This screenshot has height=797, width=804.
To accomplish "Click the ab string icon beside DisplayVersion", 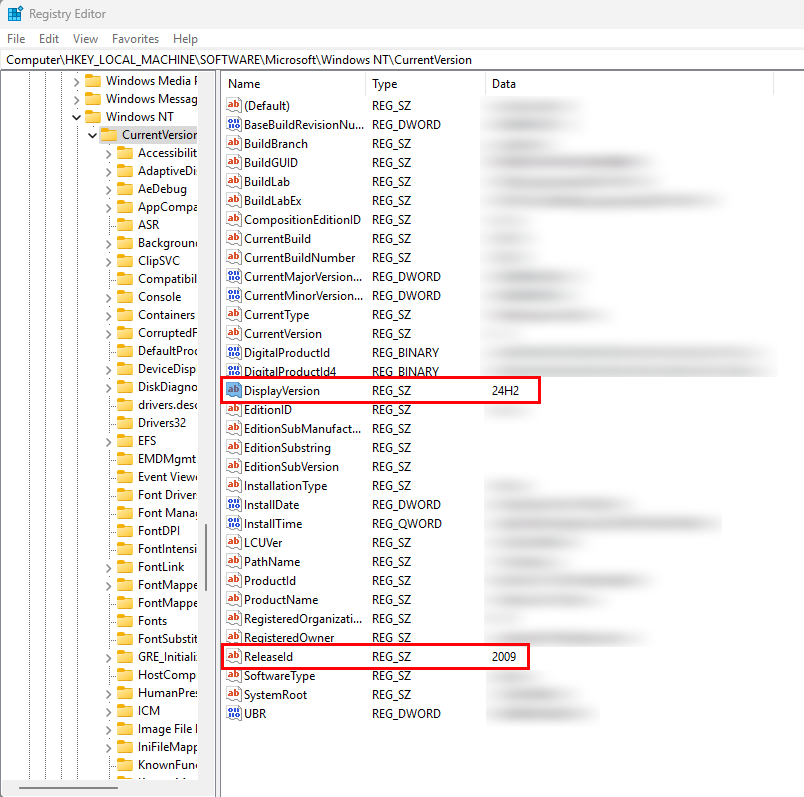I will [x=234, y=390].
